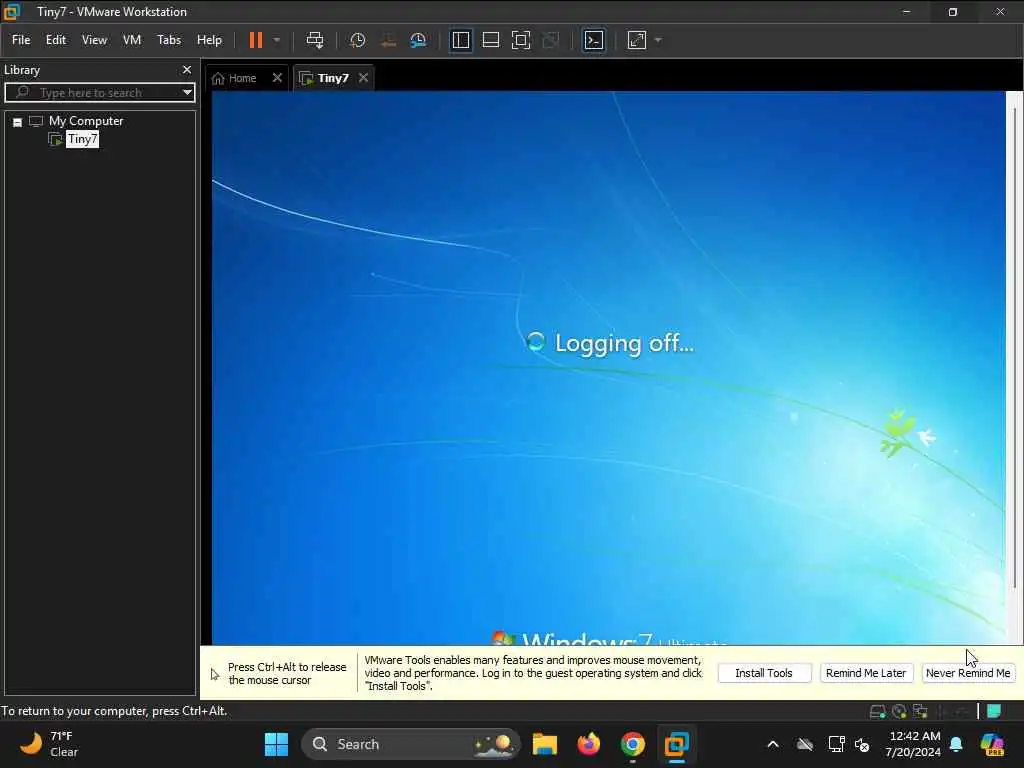Screen dimensions: 1024x768
Task: Toggle the library sidebar view
Action: point(461,40)
